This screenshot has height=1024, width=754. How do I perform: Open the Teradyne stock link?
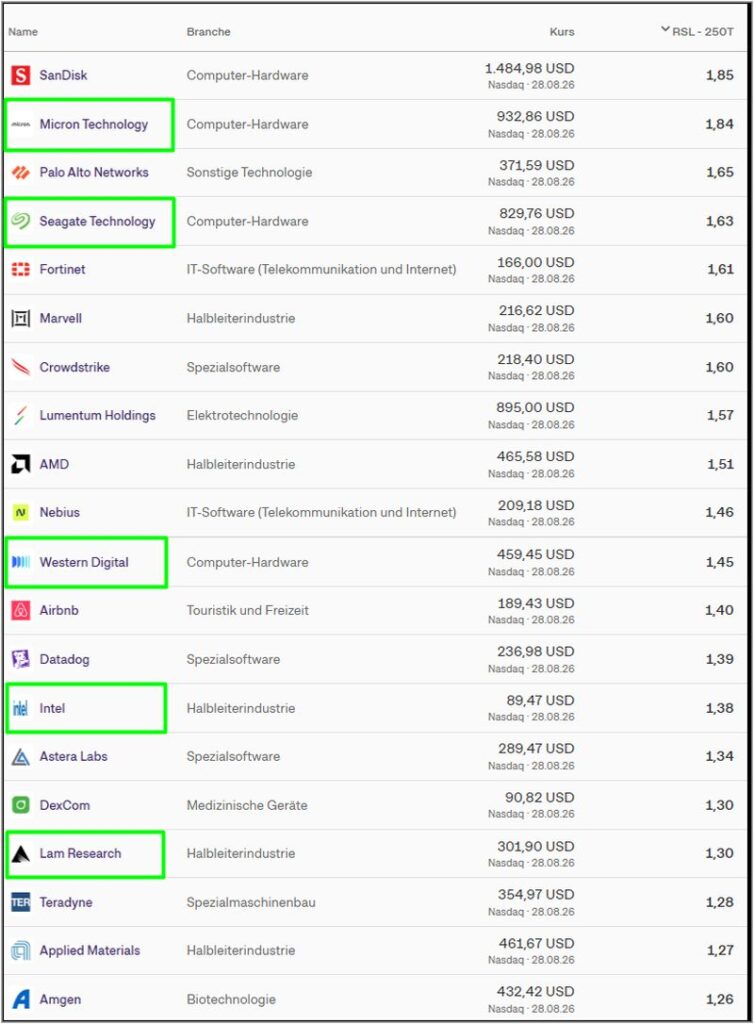tap(66, 903)
